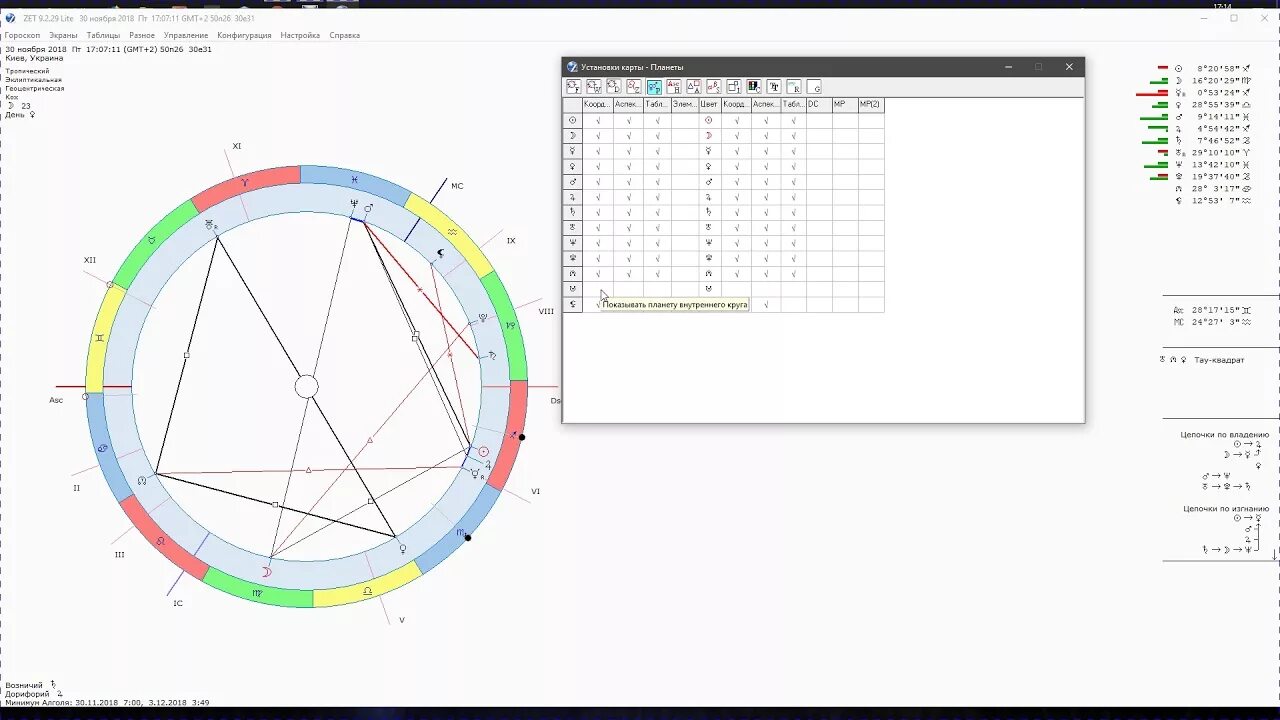This screenshot has height=720, width=1280.
Task: Pick the Sun color in Цвет column
Action: click(709, 120)
